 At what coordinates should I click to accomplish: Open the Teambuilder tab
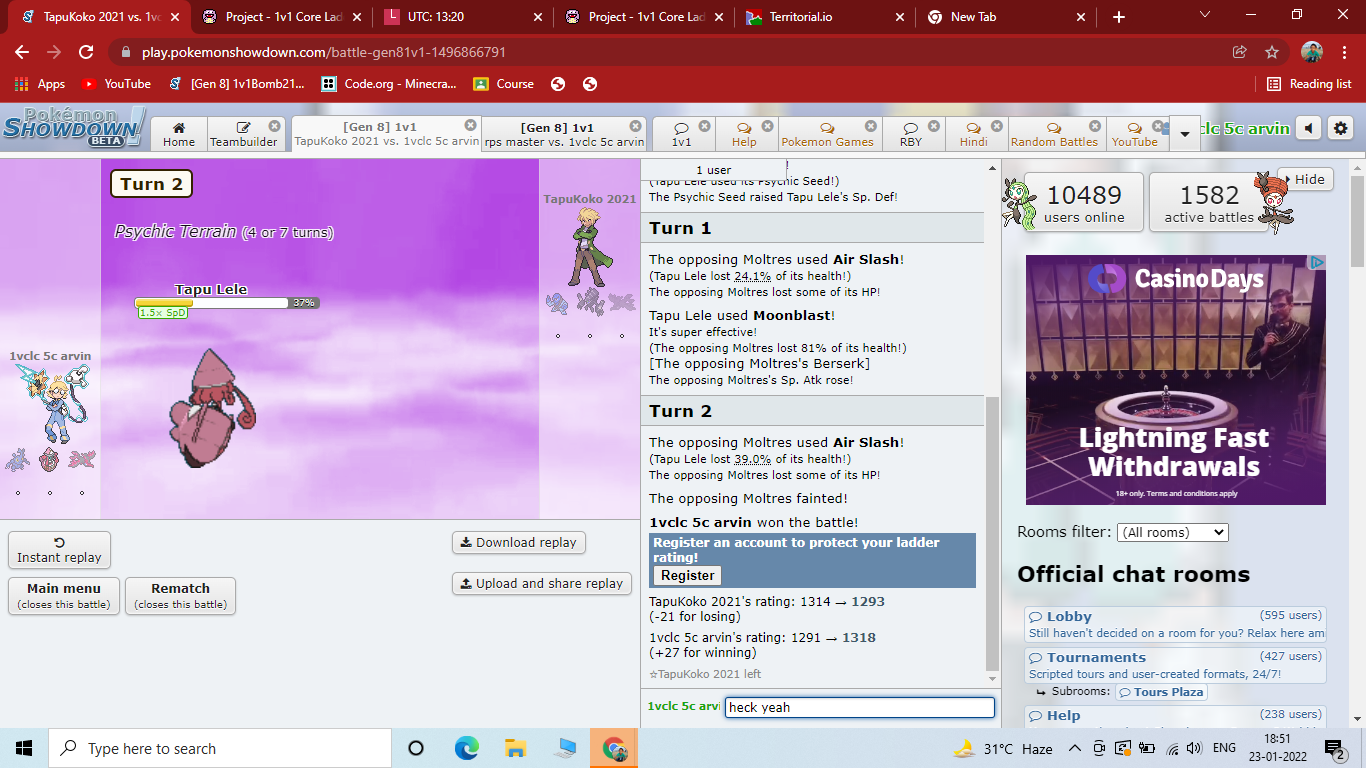245,134
